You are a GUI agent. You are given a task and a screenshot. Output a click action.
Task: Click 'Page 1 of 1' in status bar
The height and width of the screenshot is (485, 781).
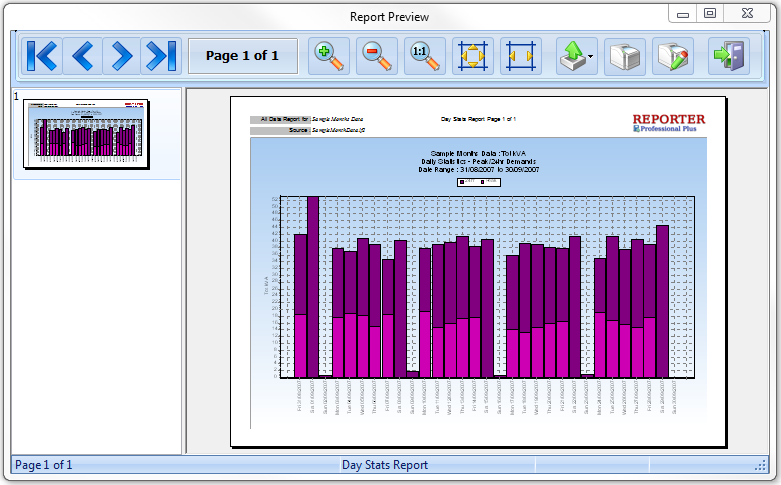tap(44, 465)
